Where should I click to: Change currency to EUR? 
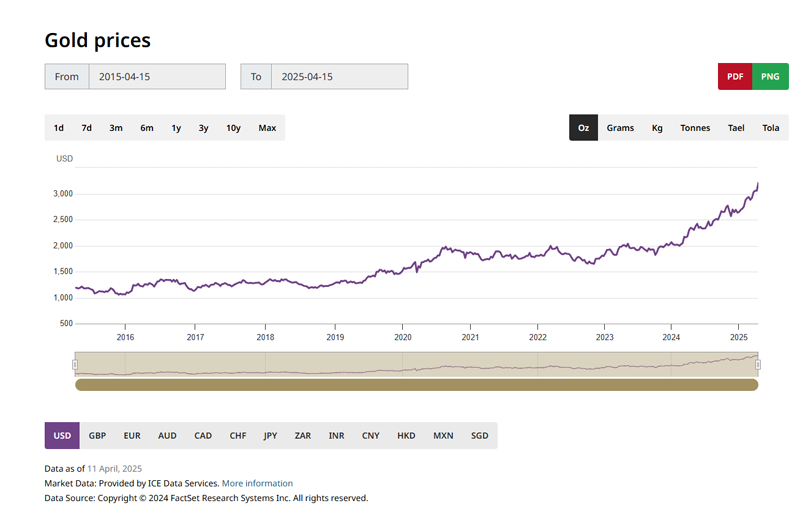pos(132,436)
